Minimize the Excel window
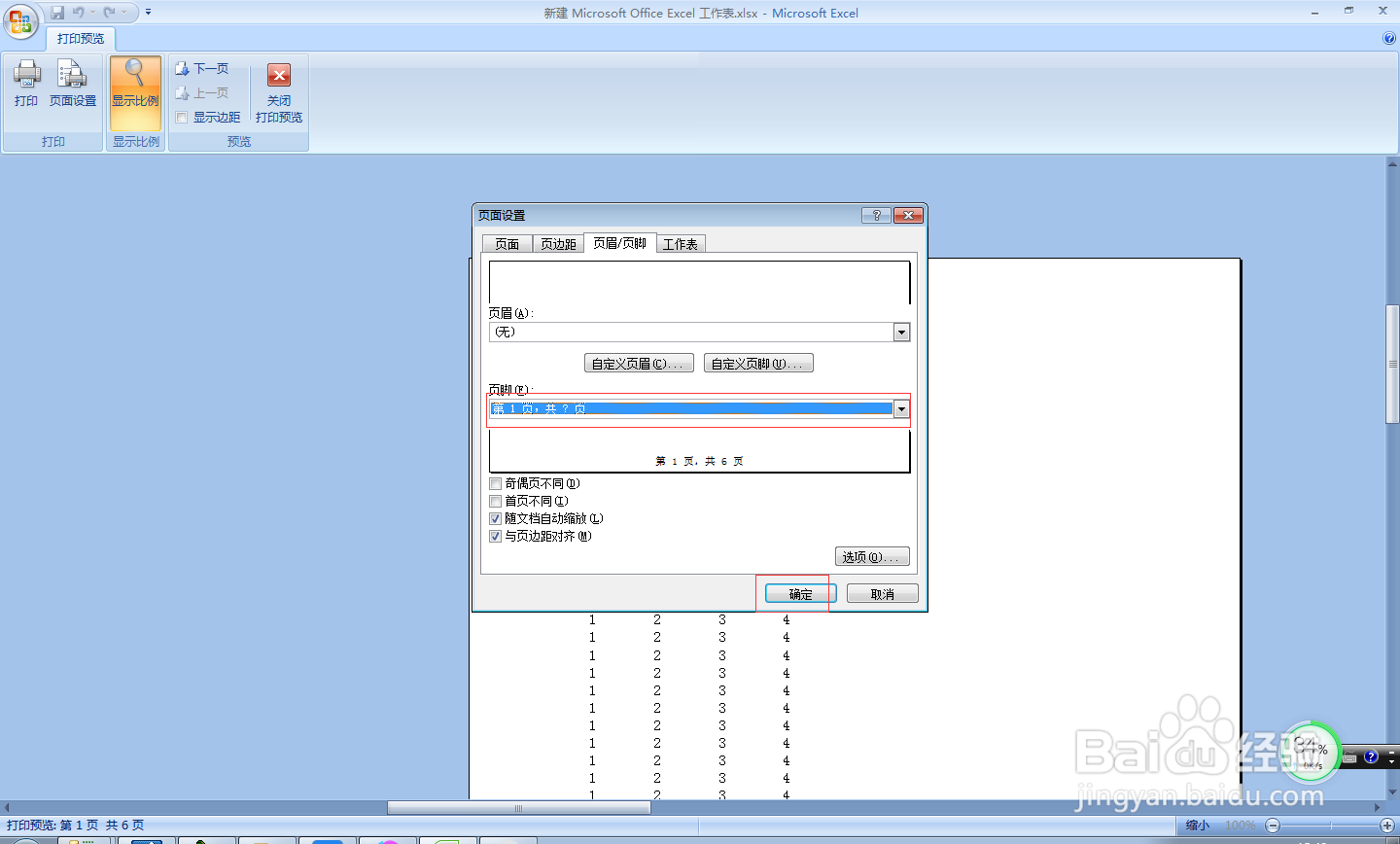 [1315, 11]
